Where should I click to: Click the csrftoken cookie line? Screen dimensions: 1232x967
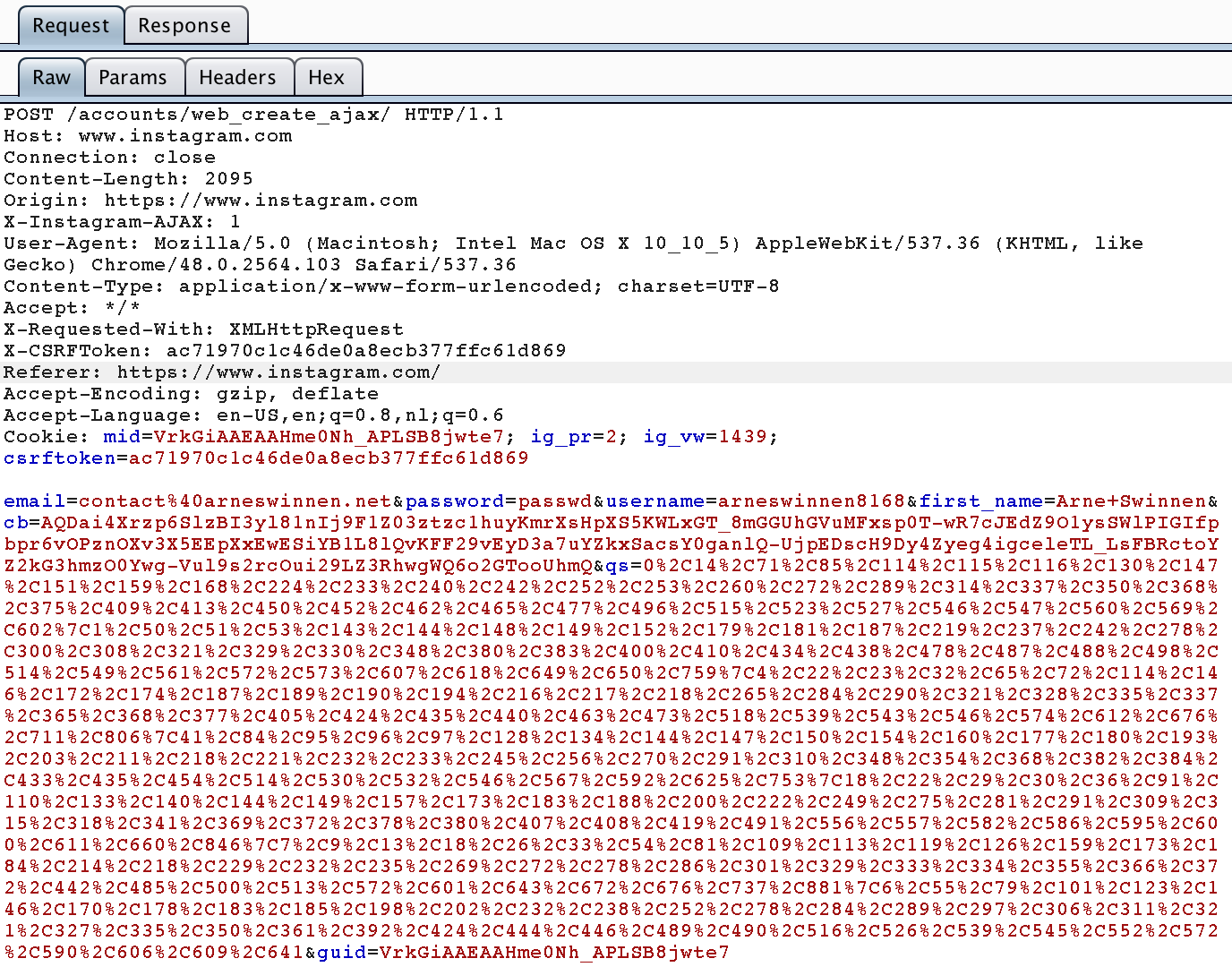point(266,458)
